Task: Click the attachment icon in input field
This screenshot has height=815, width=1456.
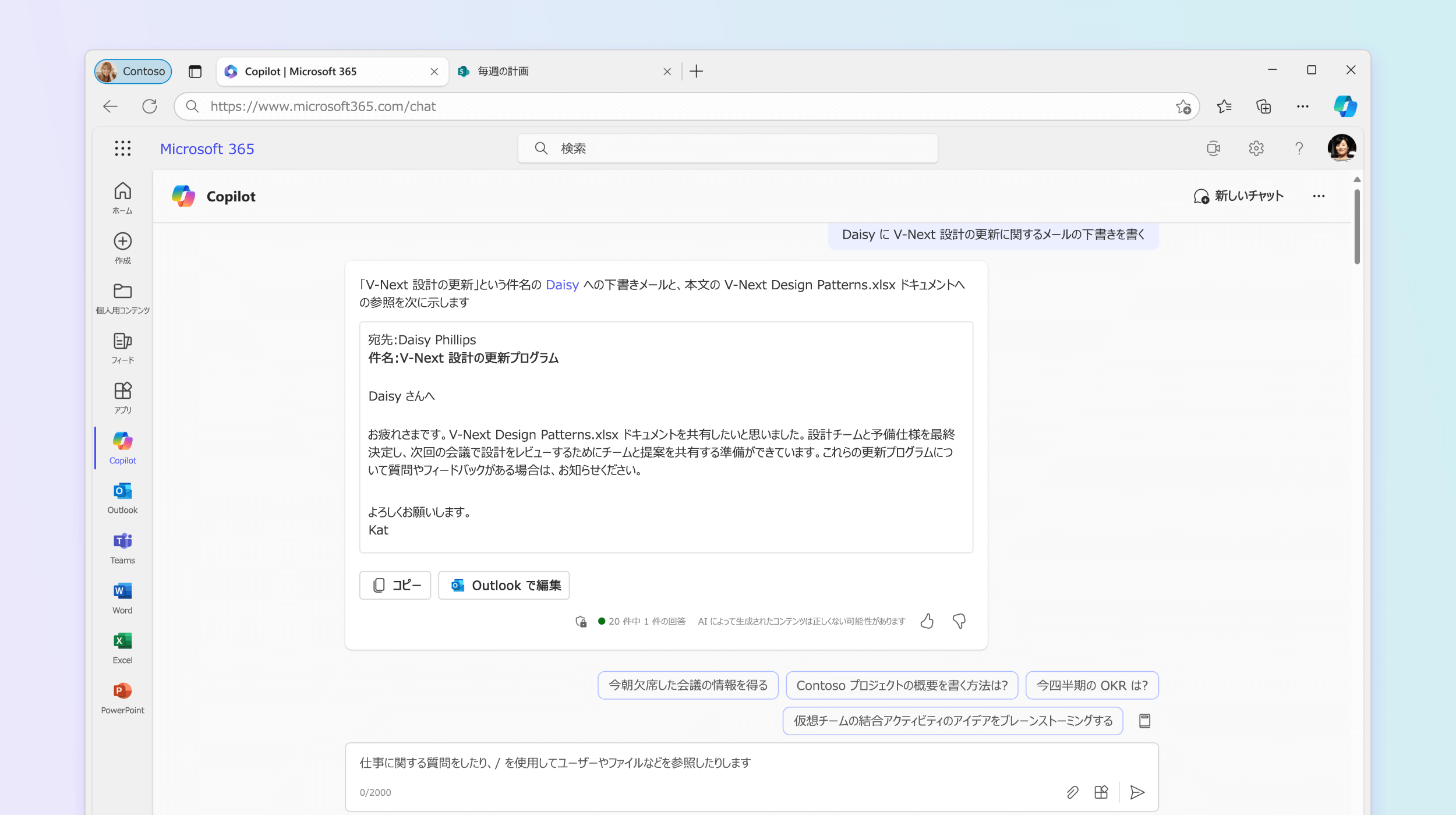Action: point(1072,792)
